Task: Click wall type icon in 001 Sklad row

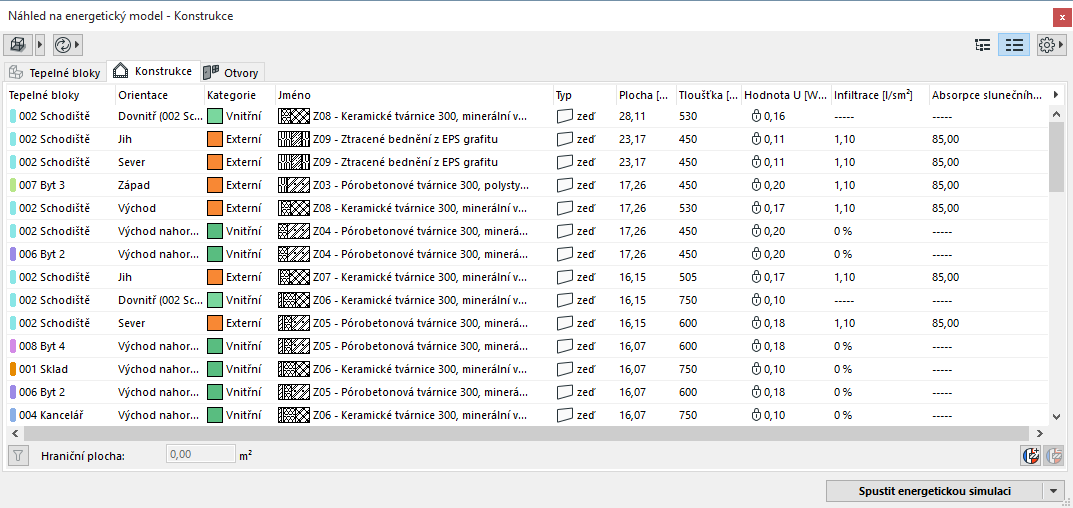Action: [x=564, y=369]
